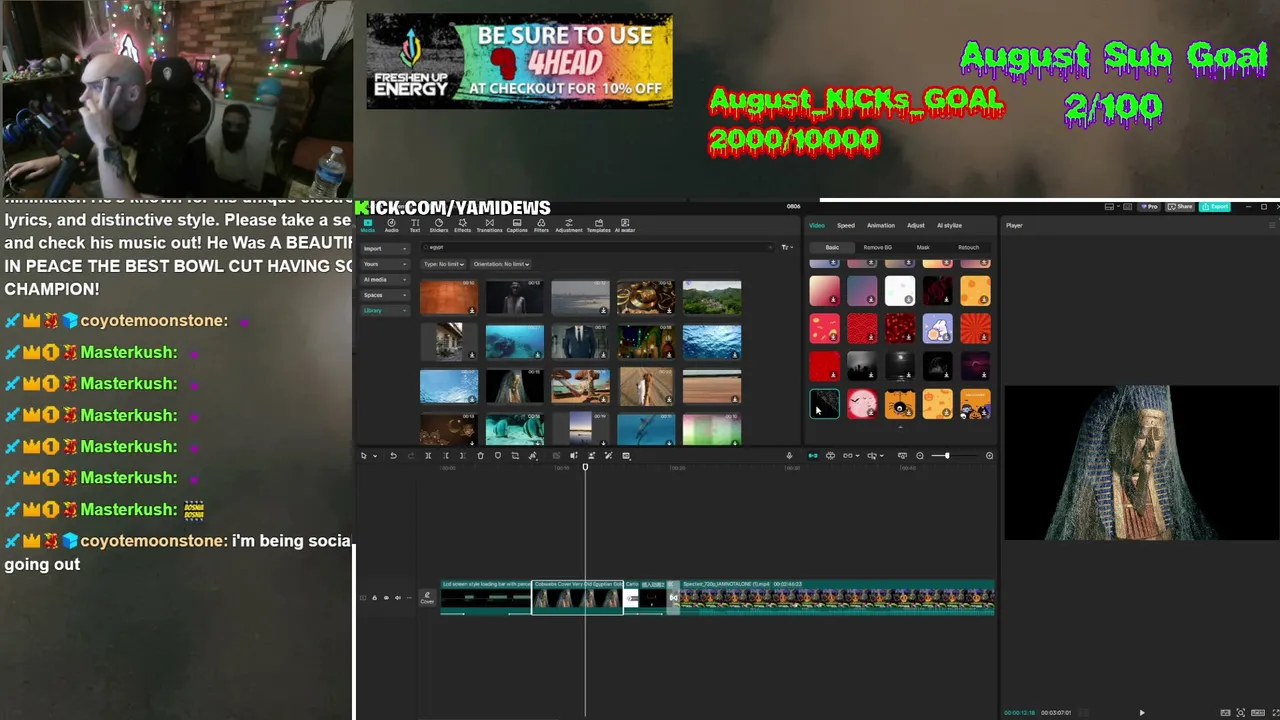The height and width of the screenshot is (720, 1280).
Task: Toggle the main track magnet
Action: coord(812,456)
